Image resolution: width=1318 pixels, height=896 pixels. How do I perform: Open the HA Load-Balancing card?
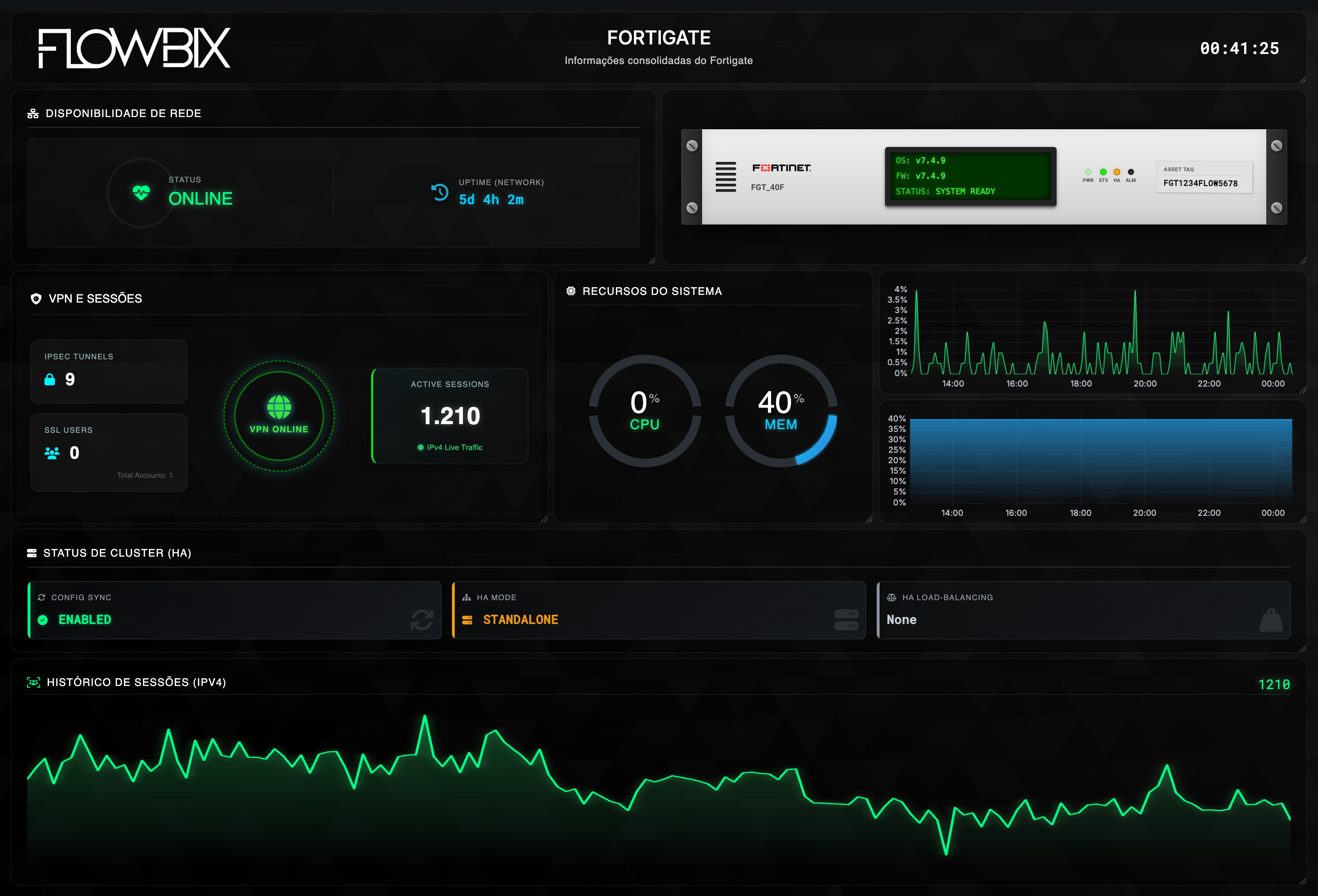pos(1083,610)
